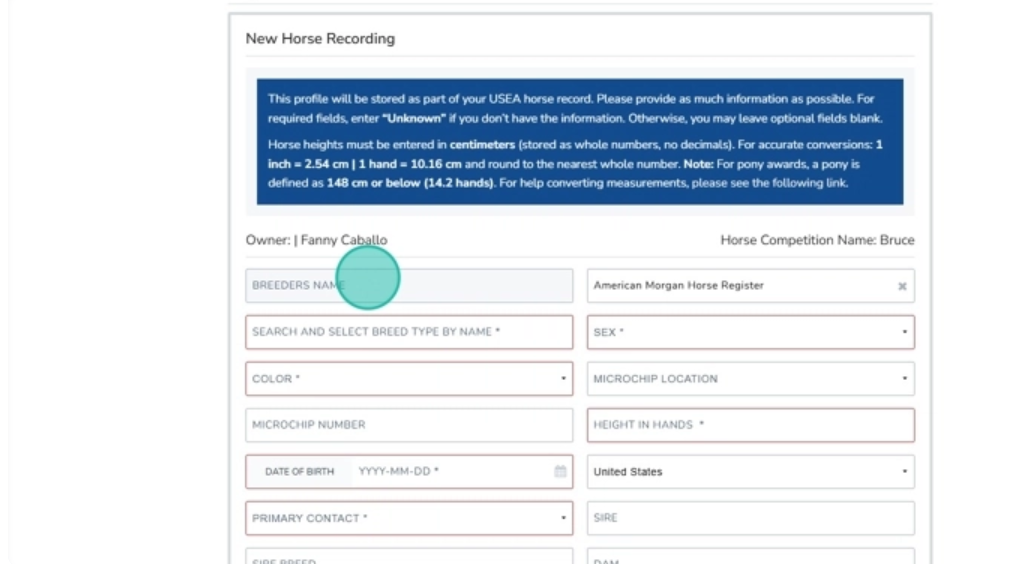The width and height of the screenshot is (1028, 564).
Task: Focus the Sire text field
Action: point(750,518)
